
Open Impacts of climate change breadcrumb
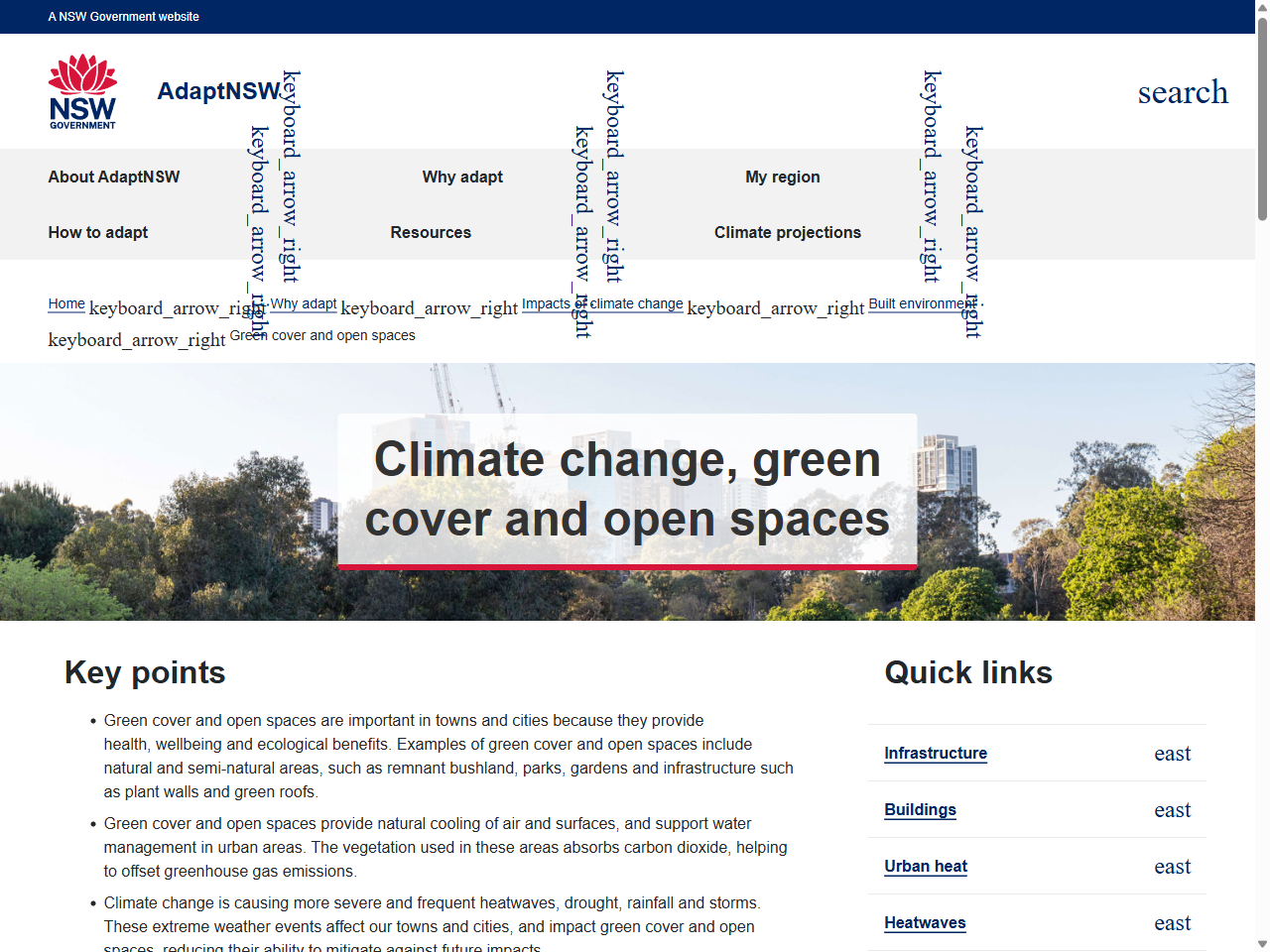(602, 303)
